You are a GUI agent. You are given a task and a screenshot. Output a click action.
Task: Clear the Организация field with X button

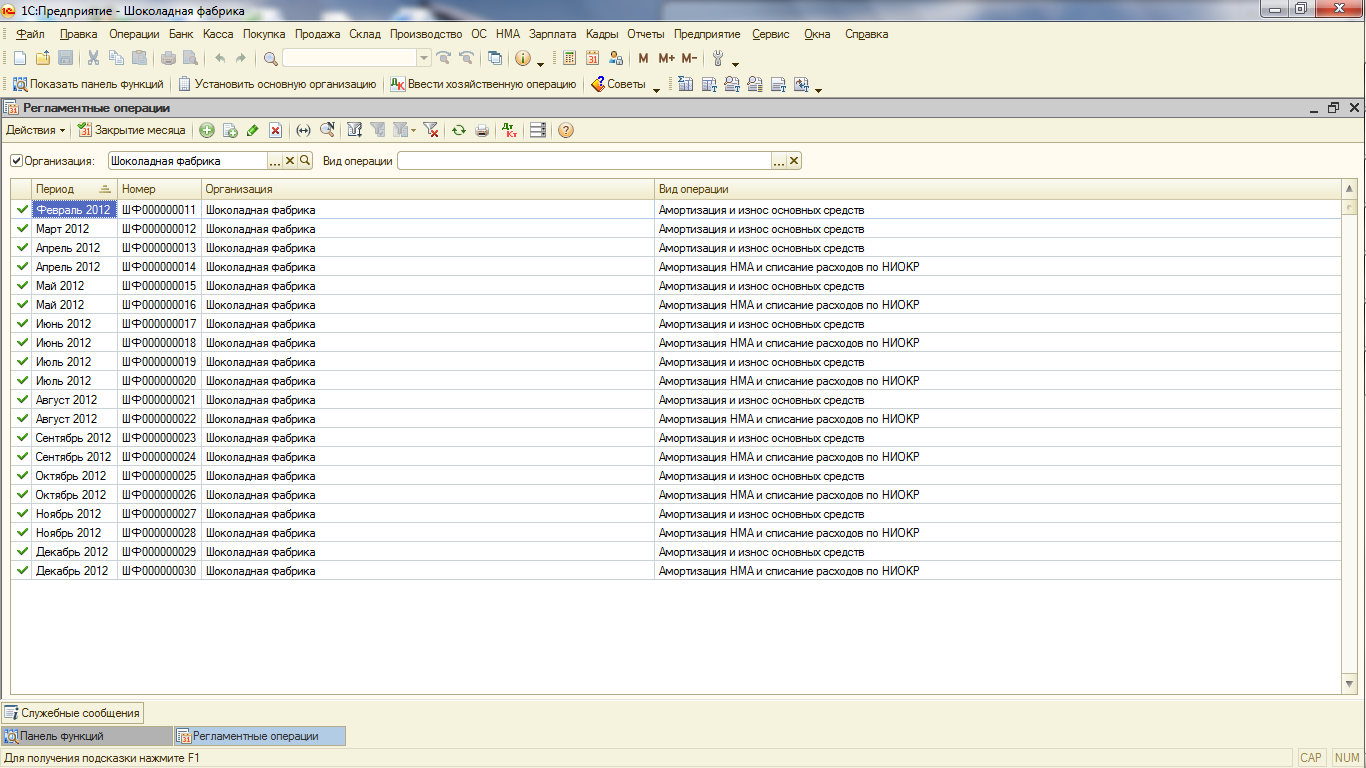tap(290, 161)
